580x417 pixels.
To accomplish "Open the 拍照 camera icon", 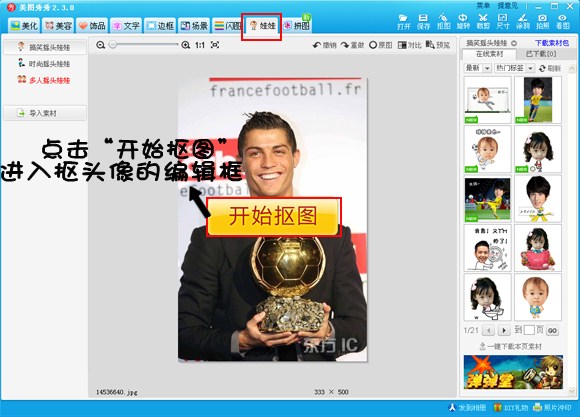I will [542, 21].
